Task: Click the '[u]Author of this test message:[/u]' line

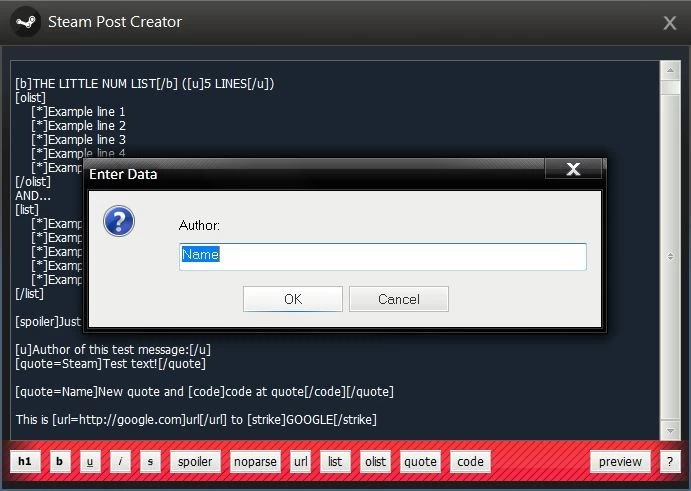Action: click(113, 350)
